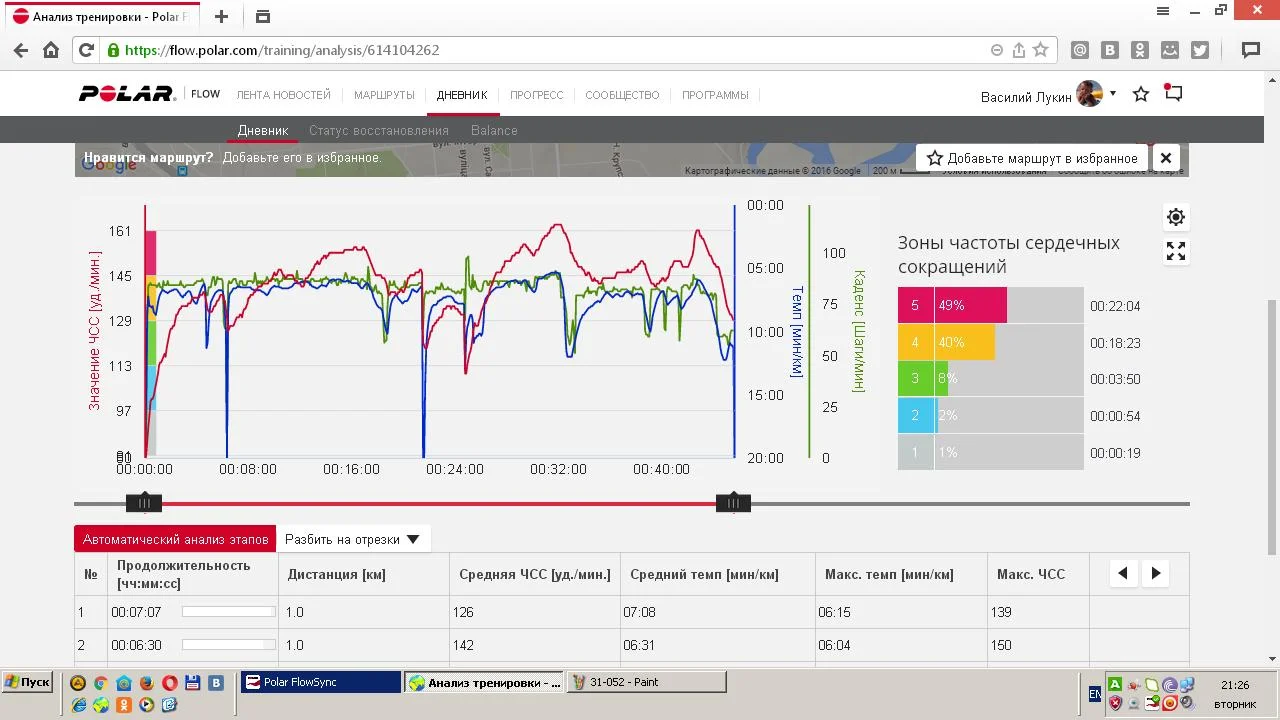Click the browser home icon
Viewport: 1280px width, 720px height.
(x=51, y=50)
